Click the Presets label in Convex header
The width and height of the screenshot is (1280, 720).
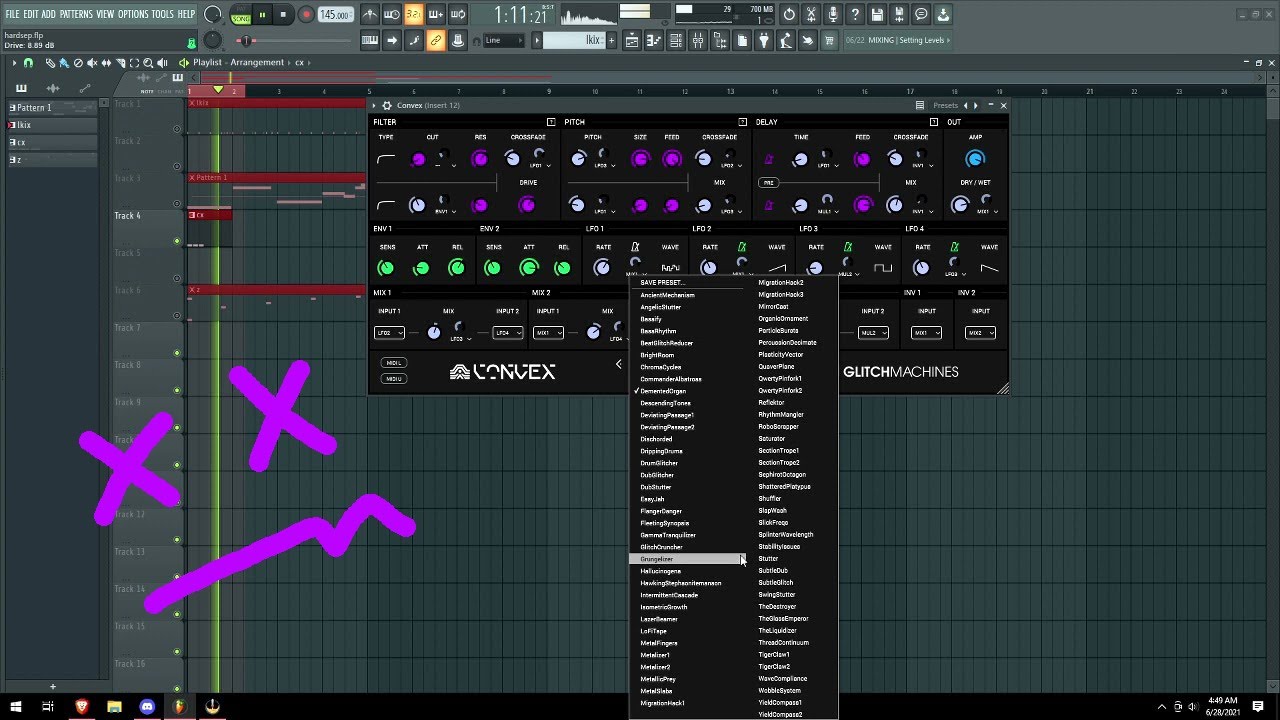[x=945, y=106]
